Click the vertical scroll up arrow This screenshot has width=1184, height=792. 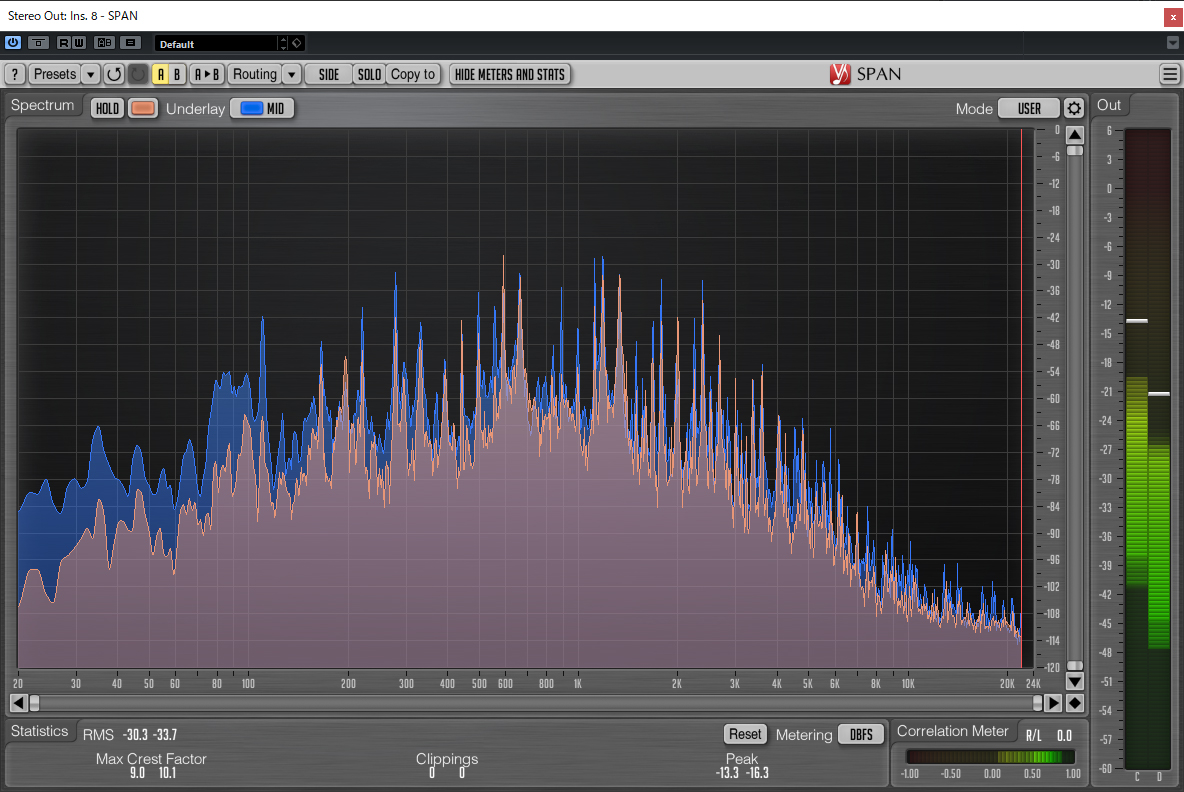[1075, 135]
